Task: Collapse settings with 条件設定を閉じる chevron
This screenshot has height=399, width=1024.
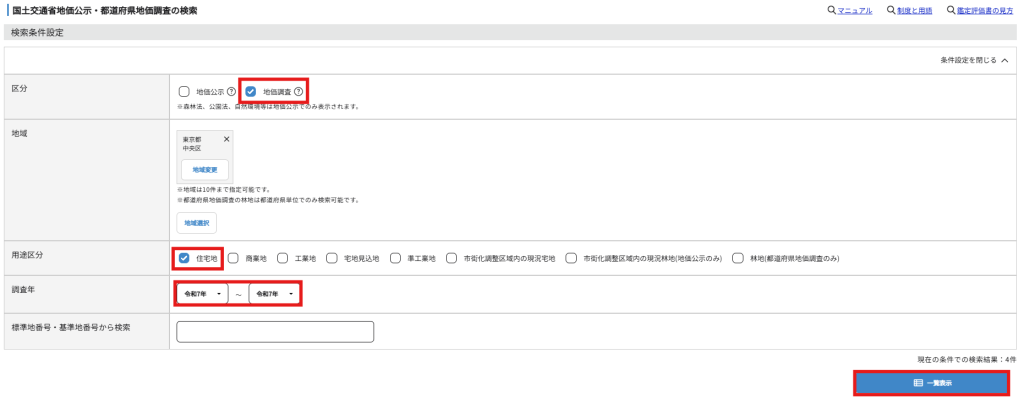Action: (x=1004, y=60)
